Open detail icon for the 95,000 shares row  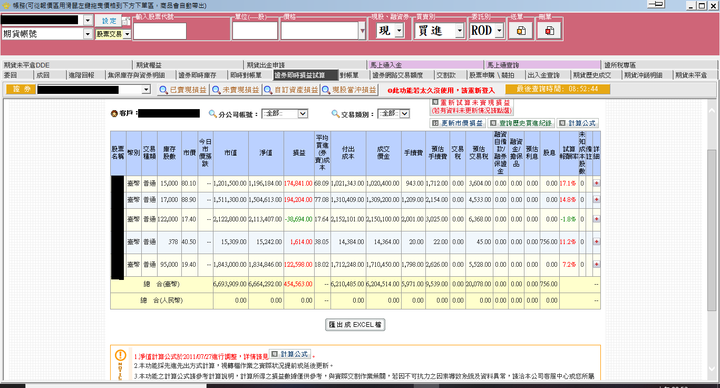(596, 264)
